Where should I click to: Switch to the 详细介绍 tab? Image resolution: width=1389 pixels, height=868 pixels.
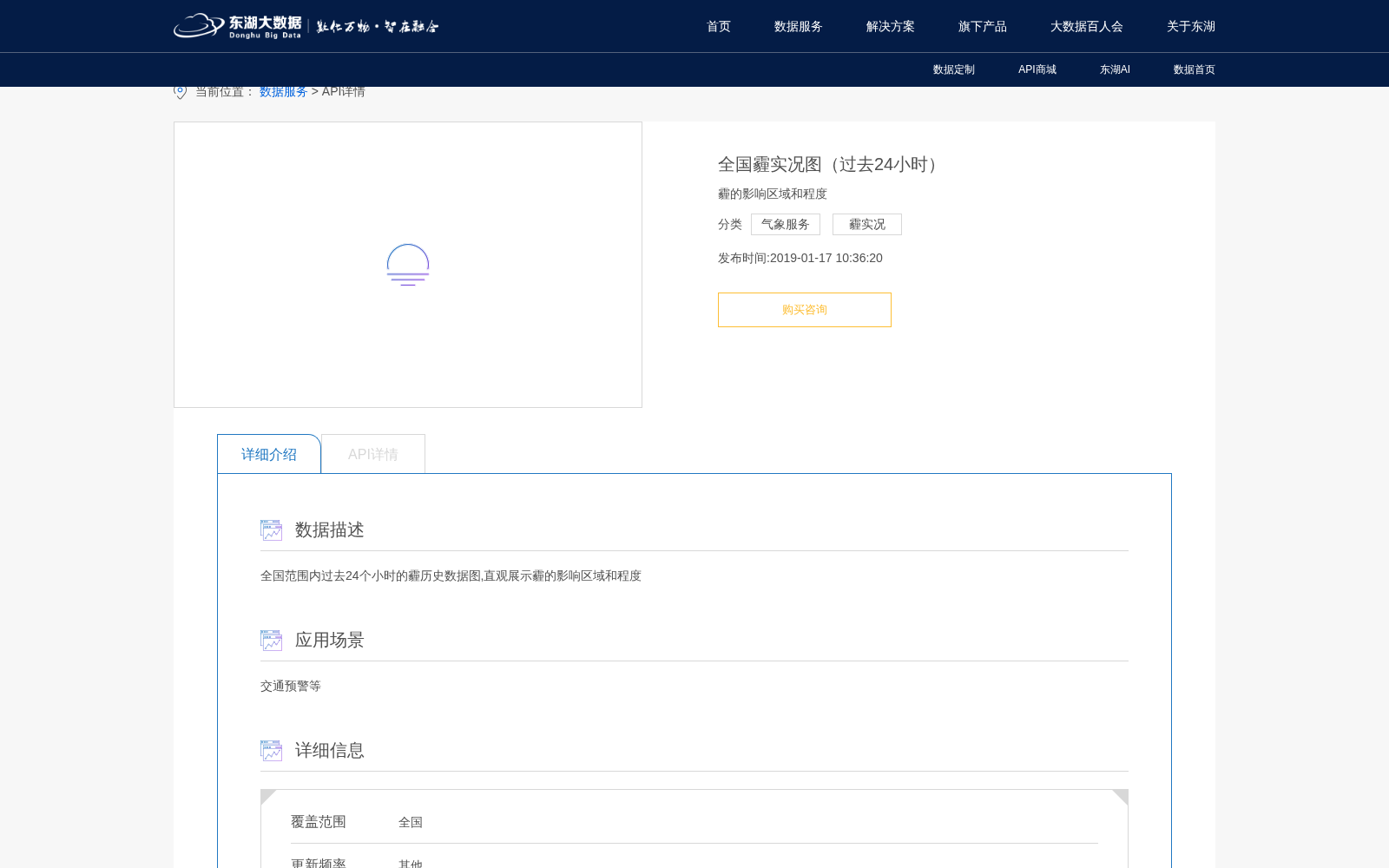[269, 454]
